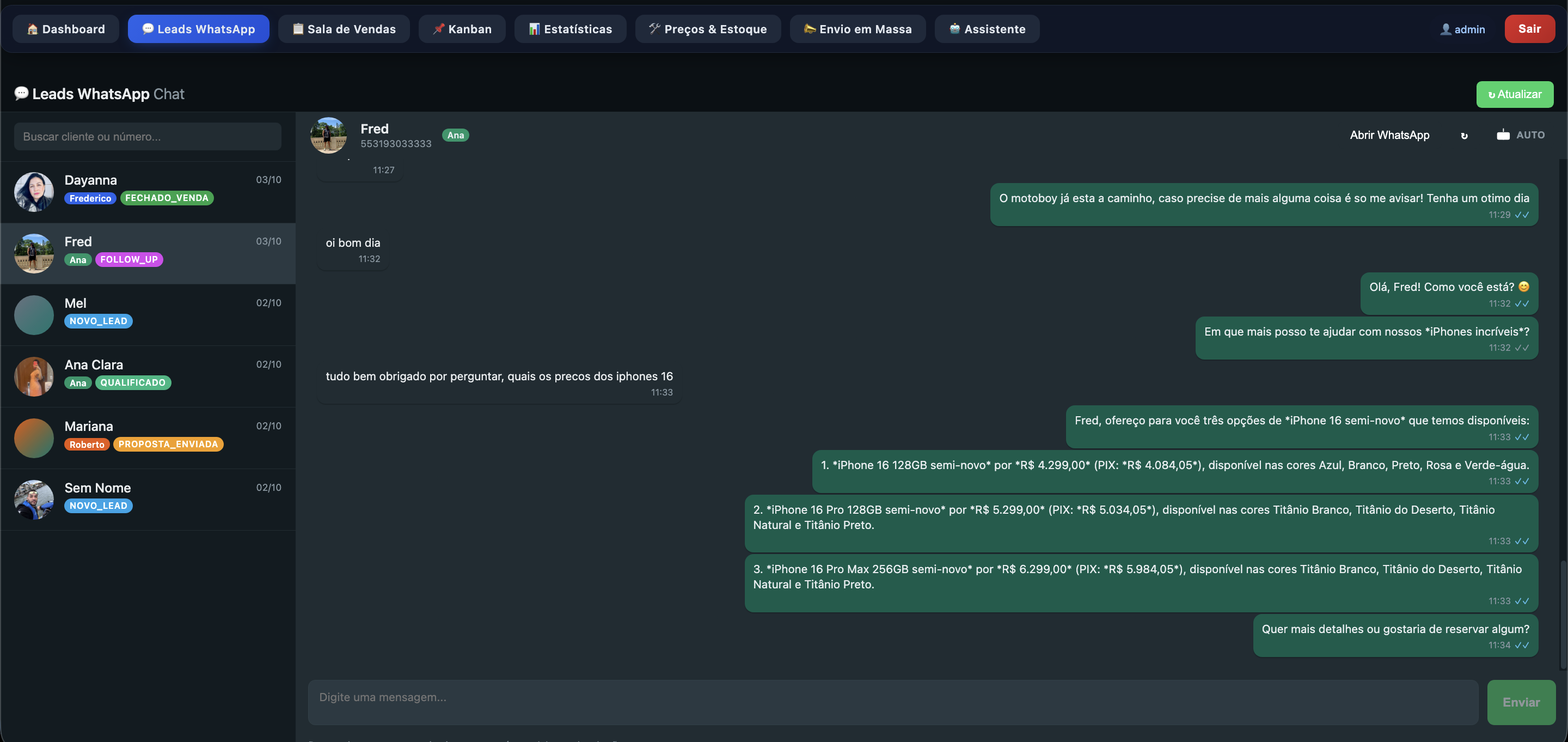Screen dimensions: 1568x742
Task: Send the message with Enviar
Action: 1521,702
